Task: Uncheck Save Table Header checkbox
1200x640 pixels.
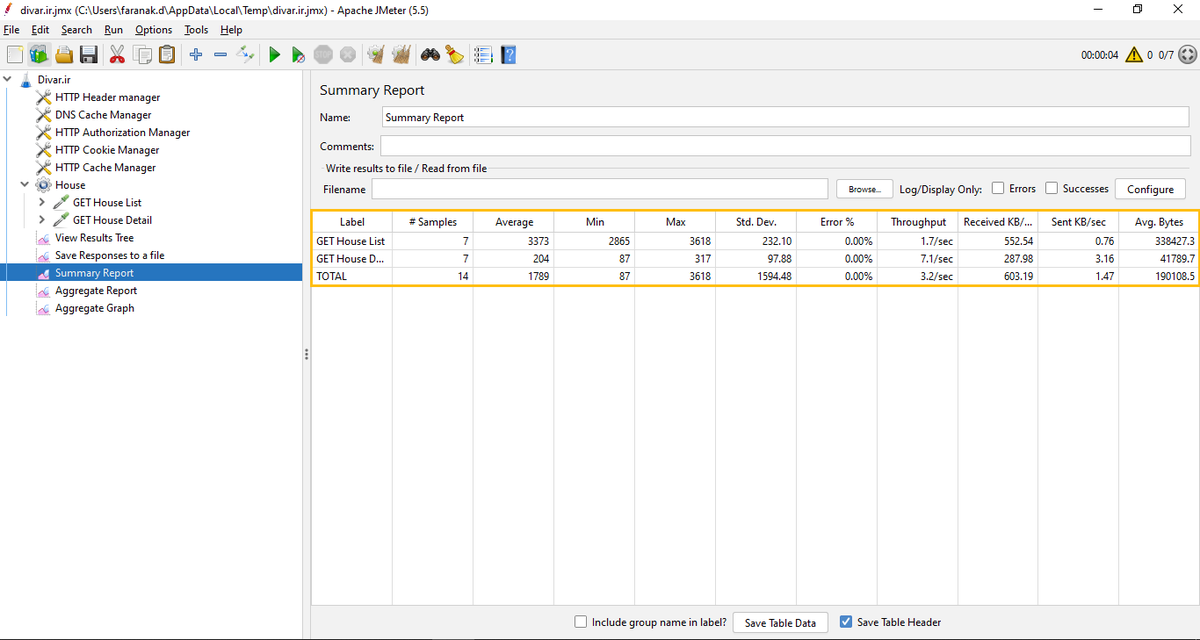Action: (846, 621)
